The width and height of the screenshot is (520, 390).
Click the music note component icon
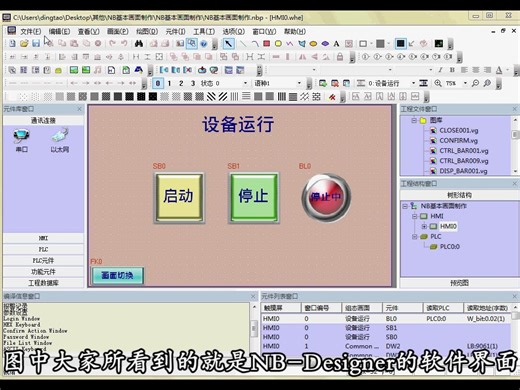(98, 70)
